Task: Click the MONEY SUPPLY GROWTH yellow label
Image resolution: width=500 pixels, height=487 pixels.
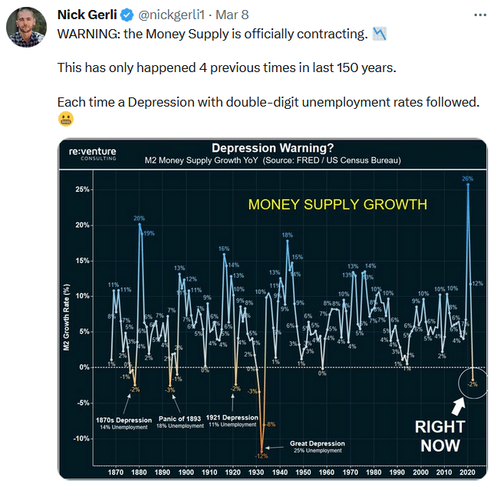Action: 337,205
